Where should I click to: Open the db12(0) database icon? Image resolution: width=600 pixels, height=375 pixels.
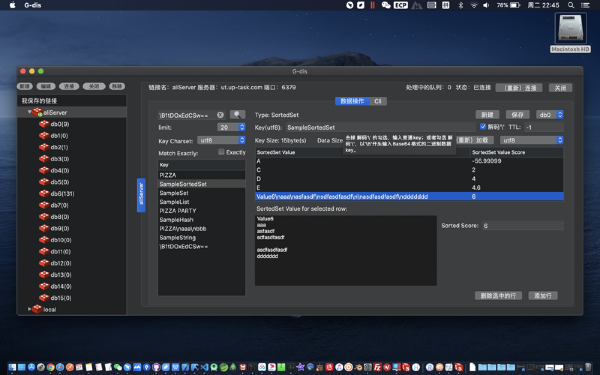(x=44, y=263)
